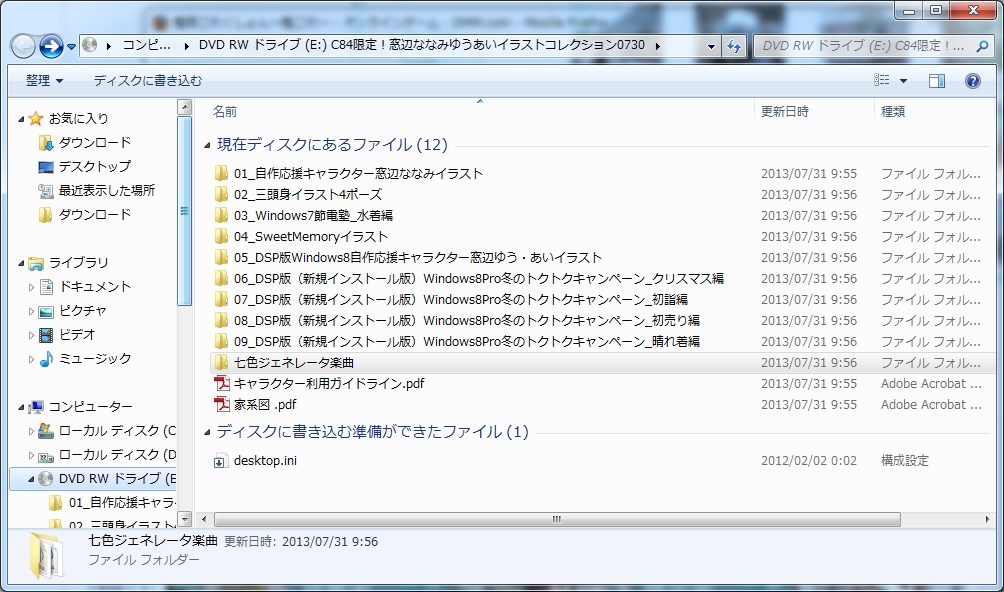Click horizontal scrollbar right arrow
1004x592 pixels.
[x=987, y=519]
